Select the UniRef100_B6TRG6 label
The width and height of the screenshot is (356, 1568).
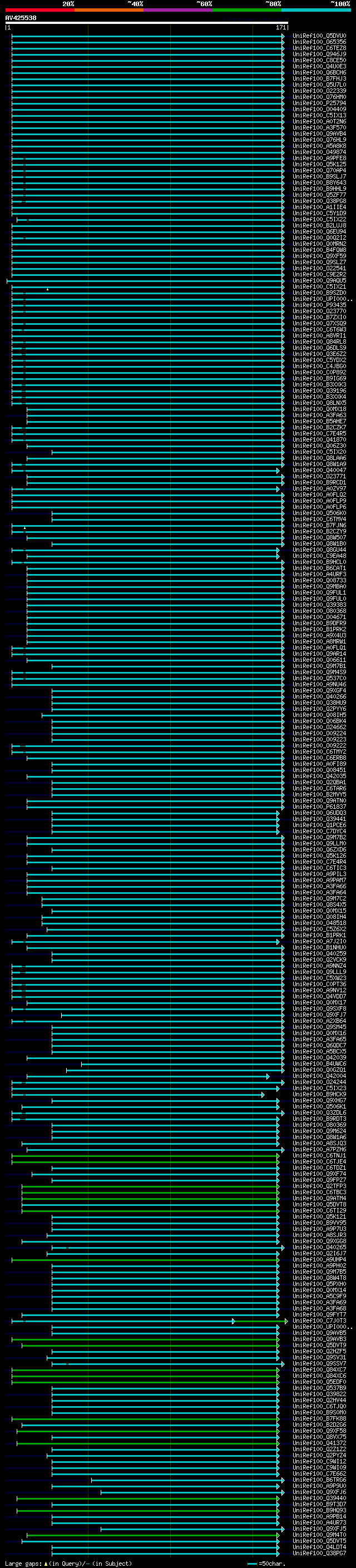(319, 1480)
